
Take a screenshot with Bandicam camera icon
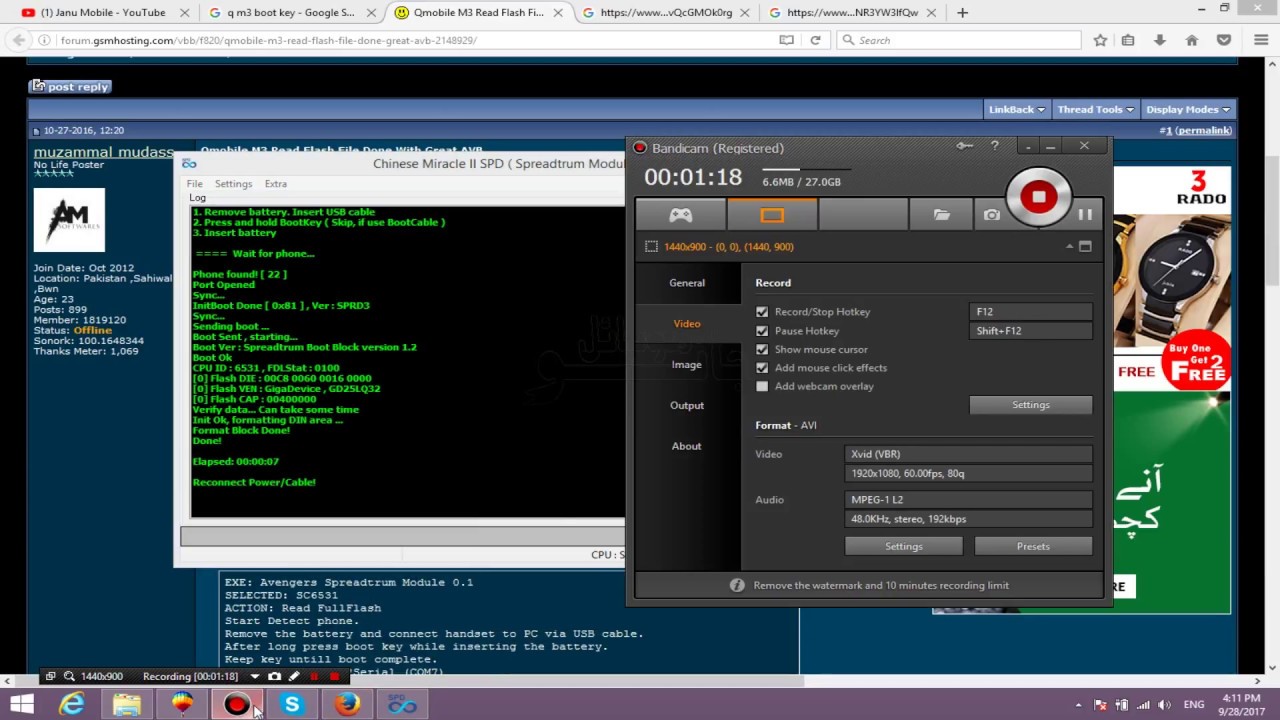point(991,215)
